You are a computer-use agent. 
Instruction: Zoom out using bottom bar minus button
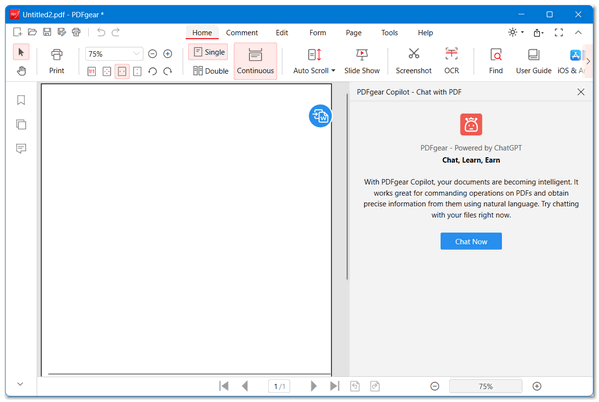[x=434, y=386]
